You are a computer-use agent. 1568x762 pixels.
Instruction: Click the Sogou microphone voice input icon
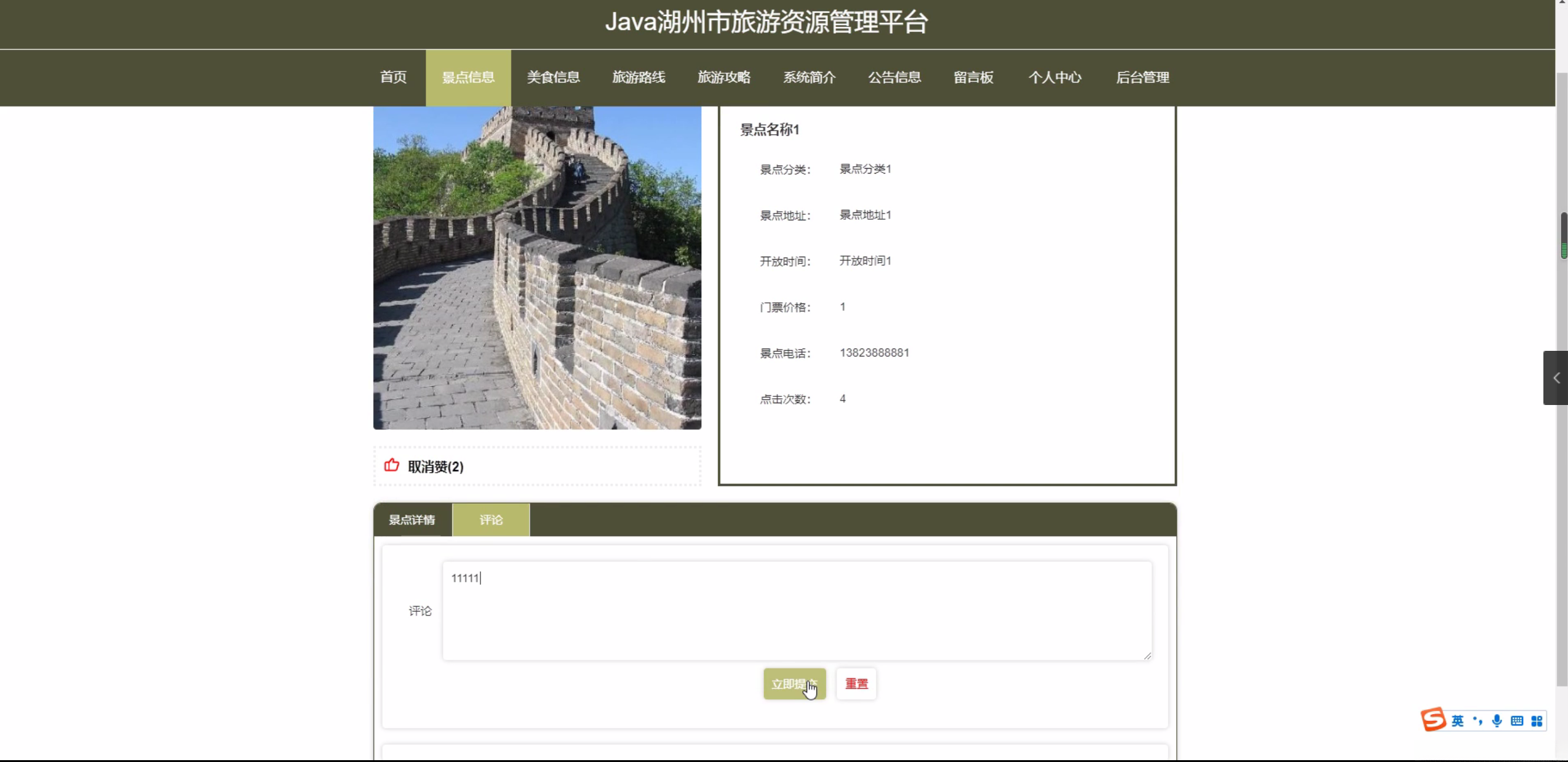coord(1497,721)
